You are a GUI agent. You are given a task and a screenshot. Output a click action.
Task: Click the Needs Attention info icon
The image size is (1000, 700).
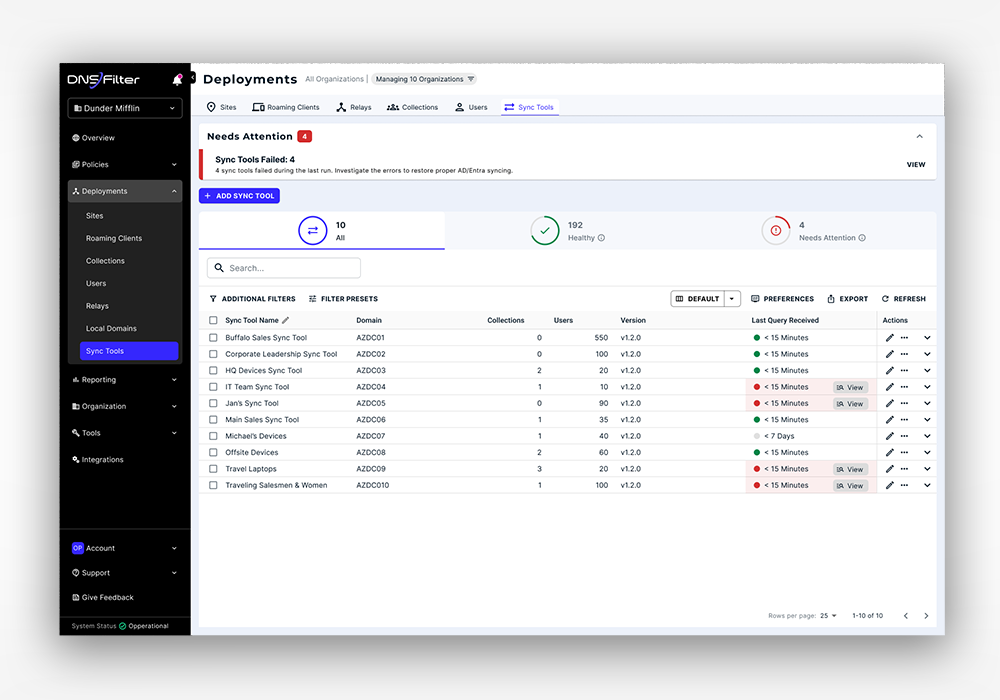pos(862,238)
